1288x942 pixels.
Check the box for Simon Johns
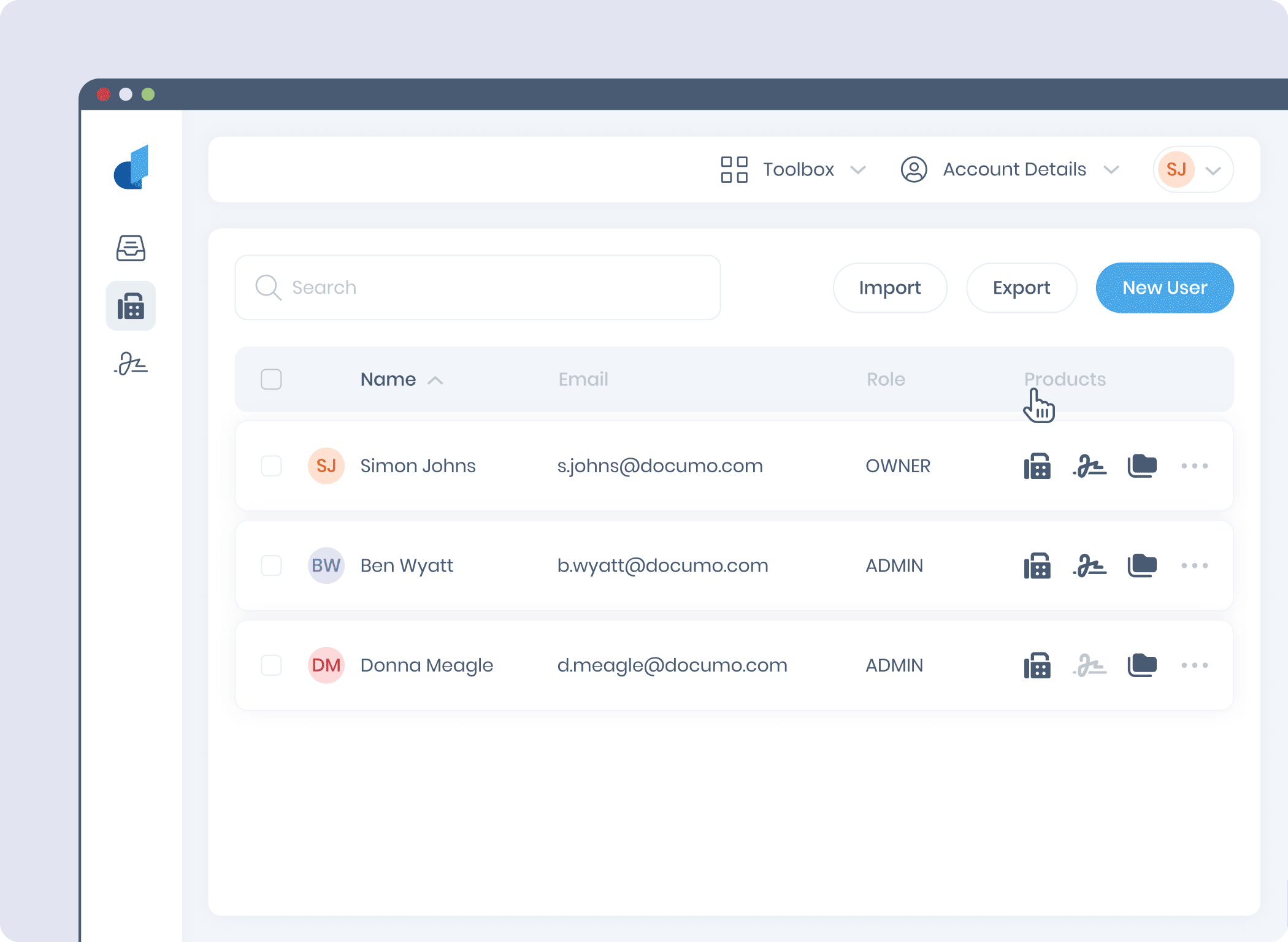point(271,466)
